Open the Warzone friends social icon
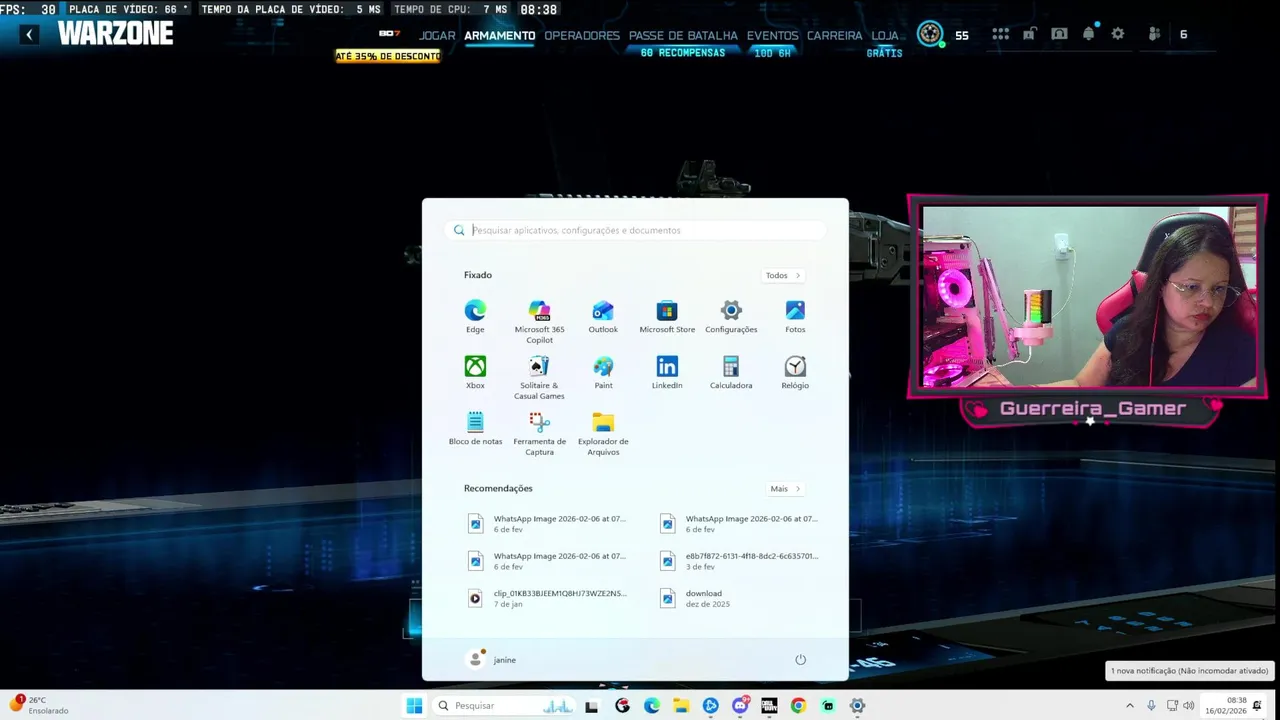1280x720 pixels. [1154, 34]
